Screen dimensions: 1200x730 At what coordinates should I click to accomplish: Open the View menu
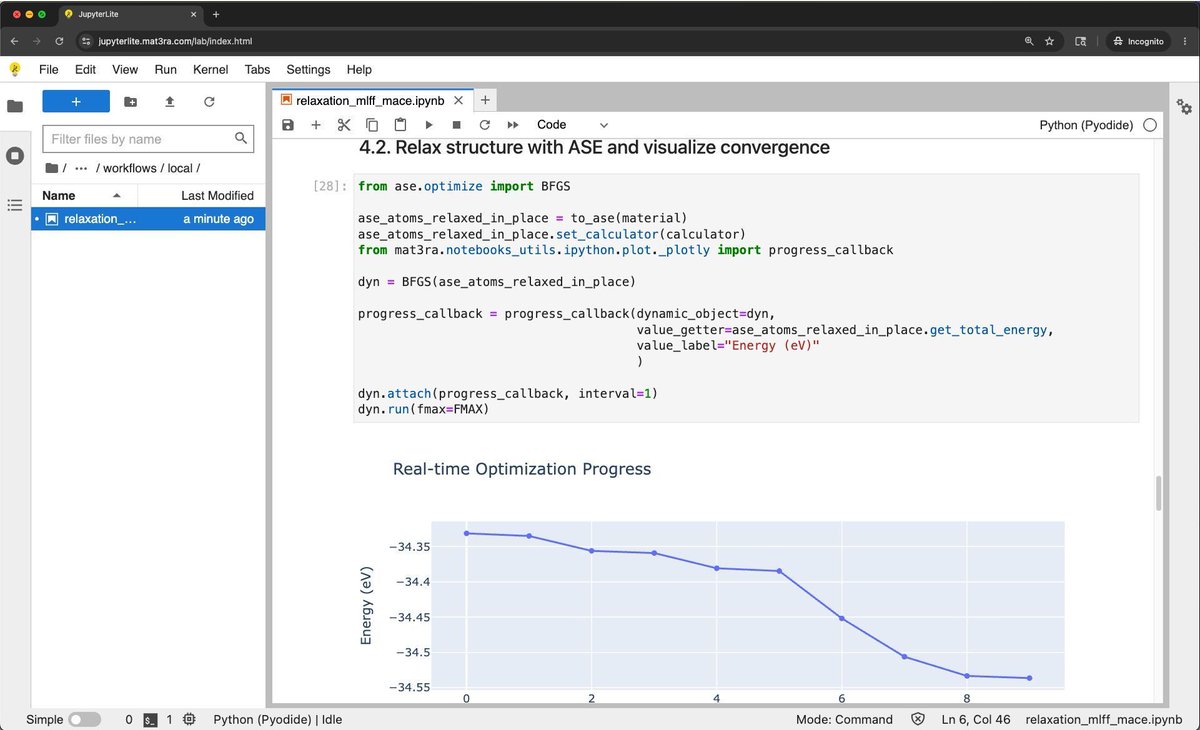pos(125,70)
